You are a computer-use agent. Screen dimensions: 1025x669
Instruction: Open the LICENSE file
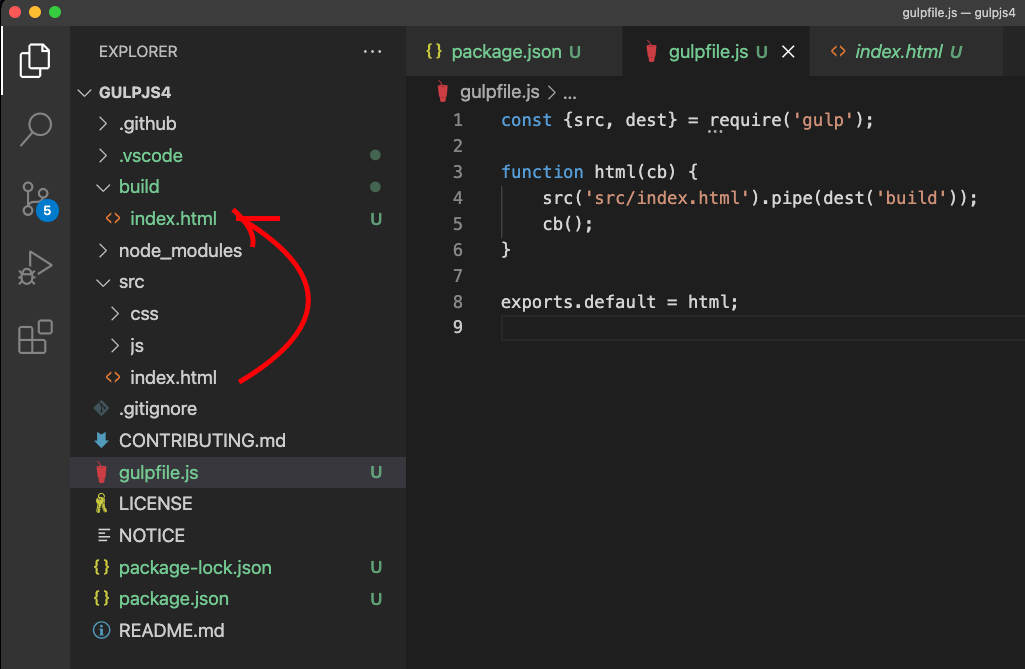tap(238, 504)
